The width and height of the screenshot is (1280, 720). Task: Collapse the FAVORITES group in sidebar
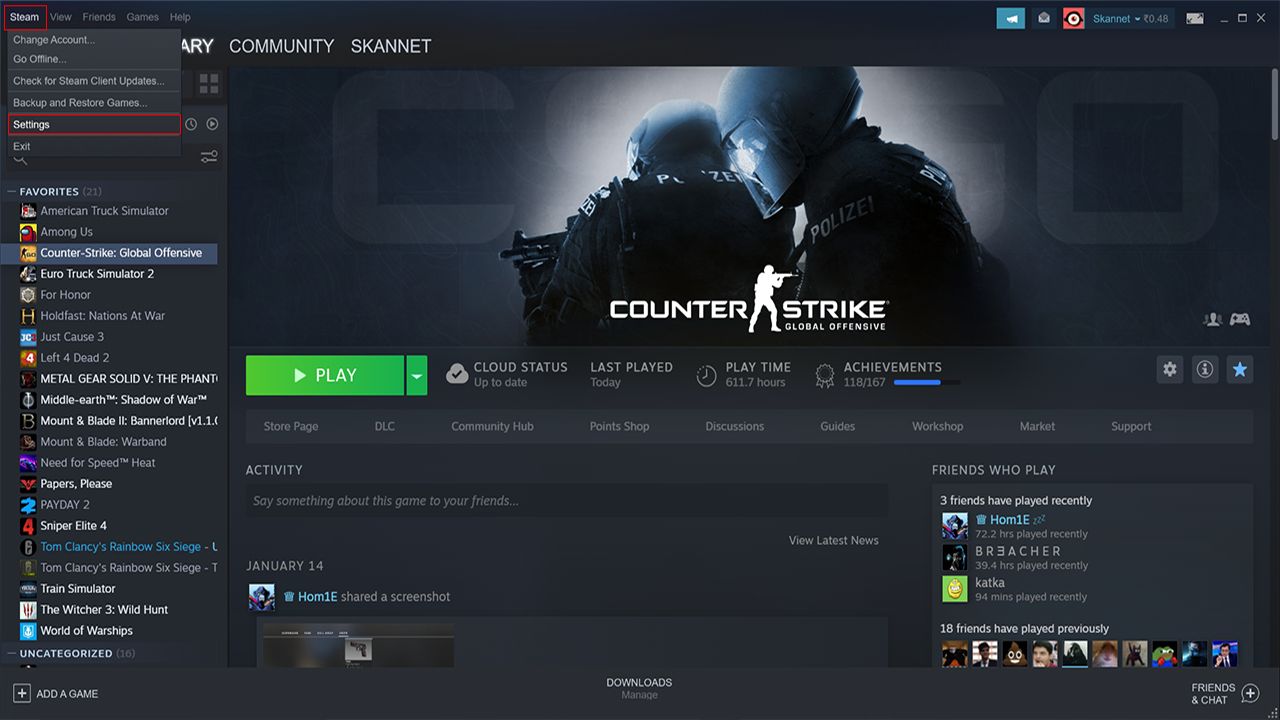click(x=13, y=191)
